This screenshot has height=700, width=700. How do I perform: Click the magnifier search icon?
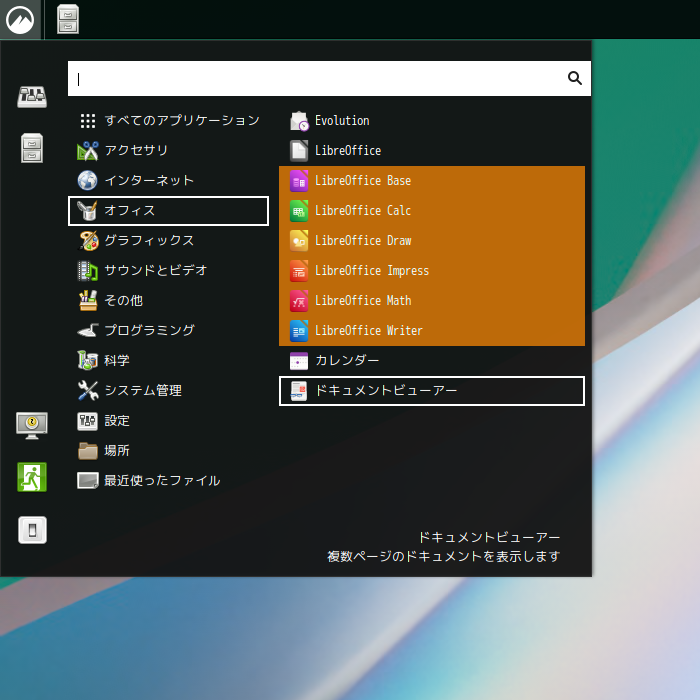(x=575, y=78)
